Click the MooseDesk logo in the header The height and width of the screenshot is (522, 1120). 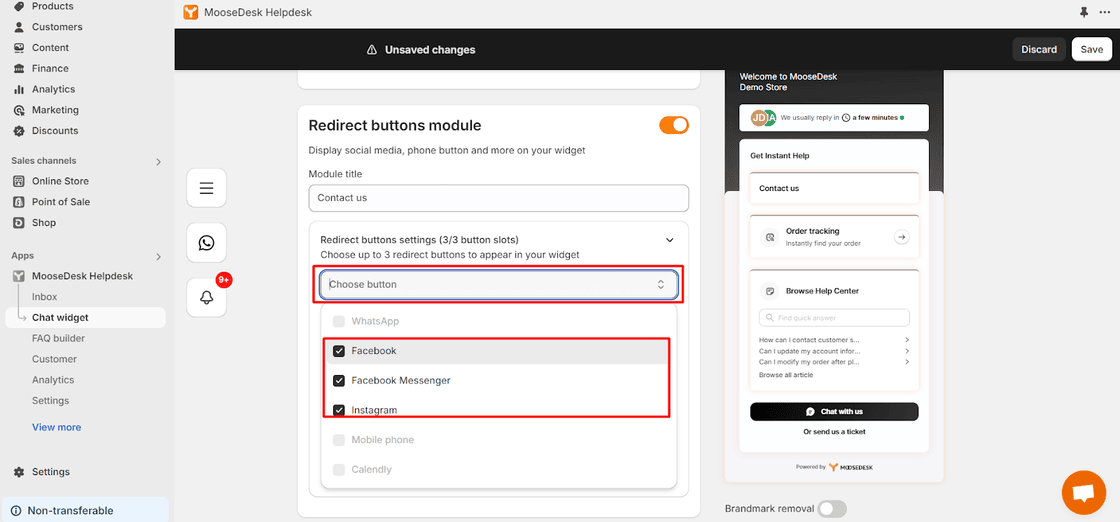click(x=191, y=13)
